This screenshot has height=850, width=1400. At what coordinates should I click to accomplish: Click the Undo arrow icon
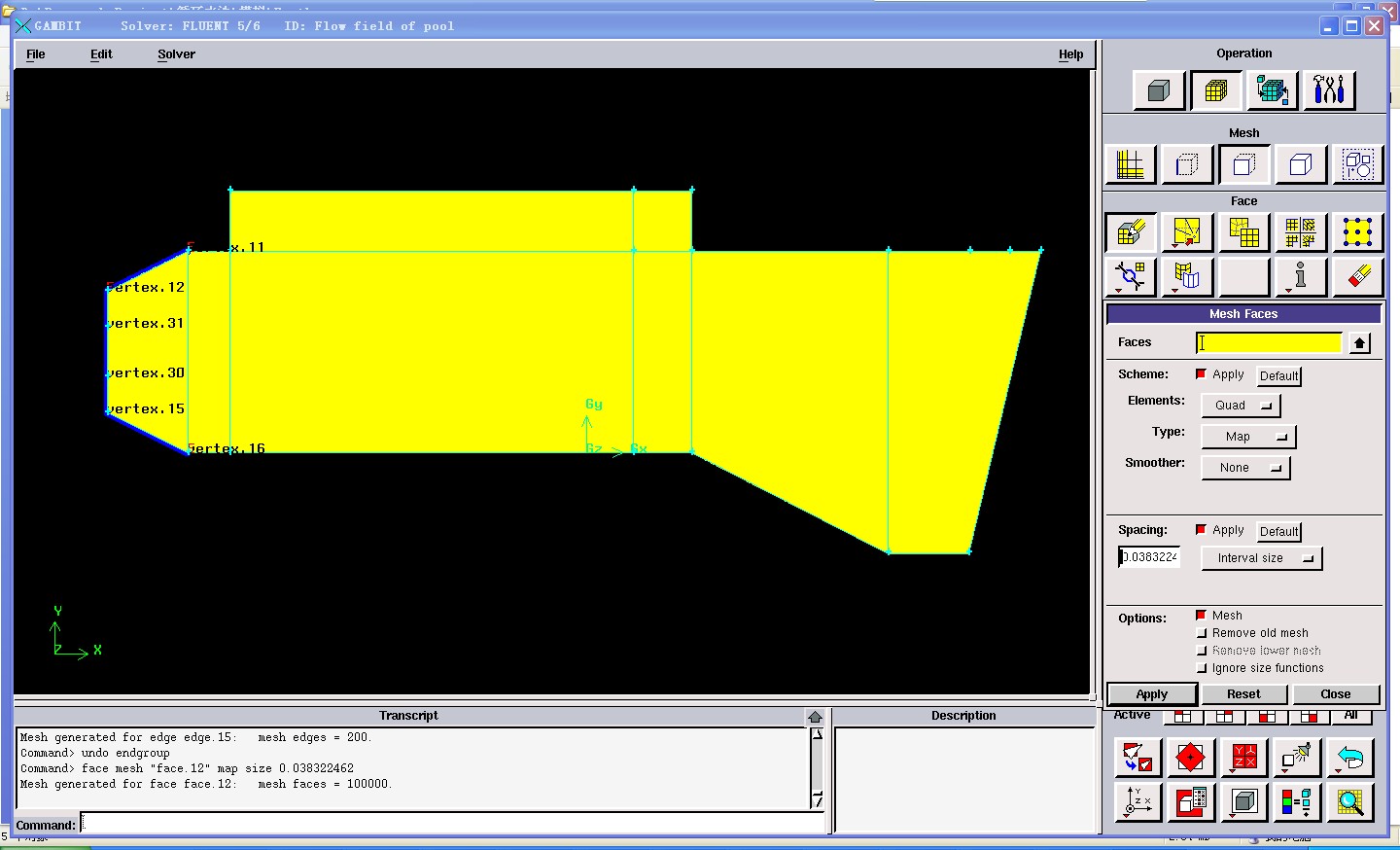click(x=1349, y=758)
